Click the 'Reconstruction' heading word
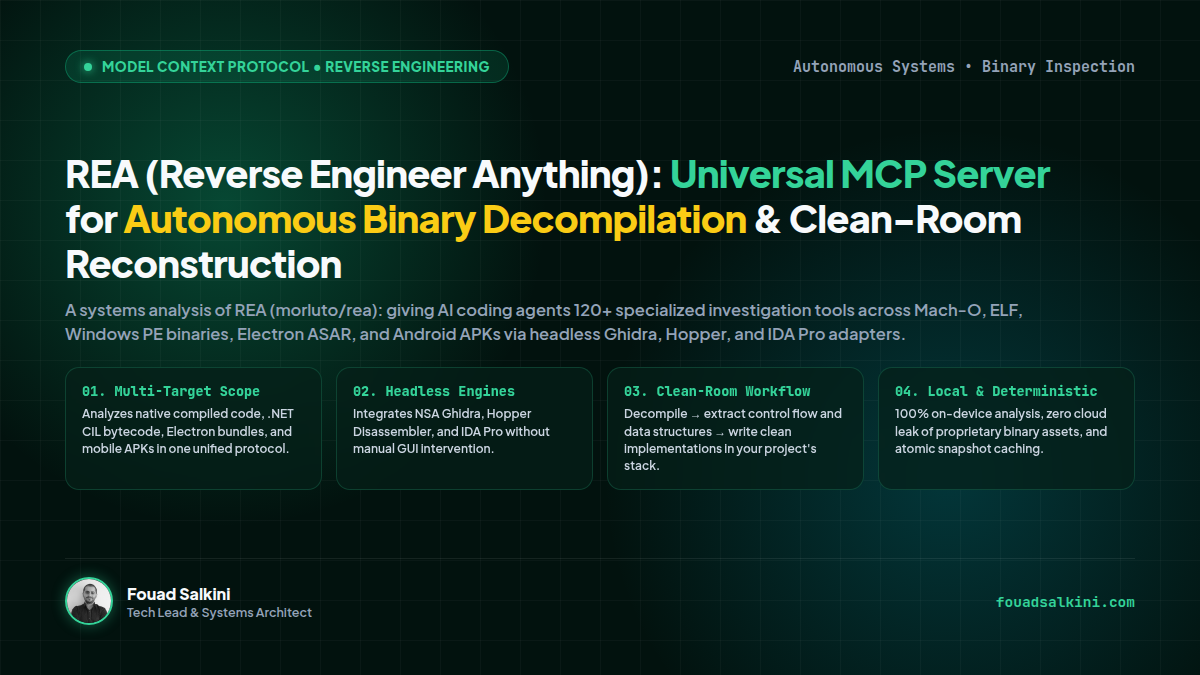The width and height of the screenshot is (1200, 675). [203, 265]
